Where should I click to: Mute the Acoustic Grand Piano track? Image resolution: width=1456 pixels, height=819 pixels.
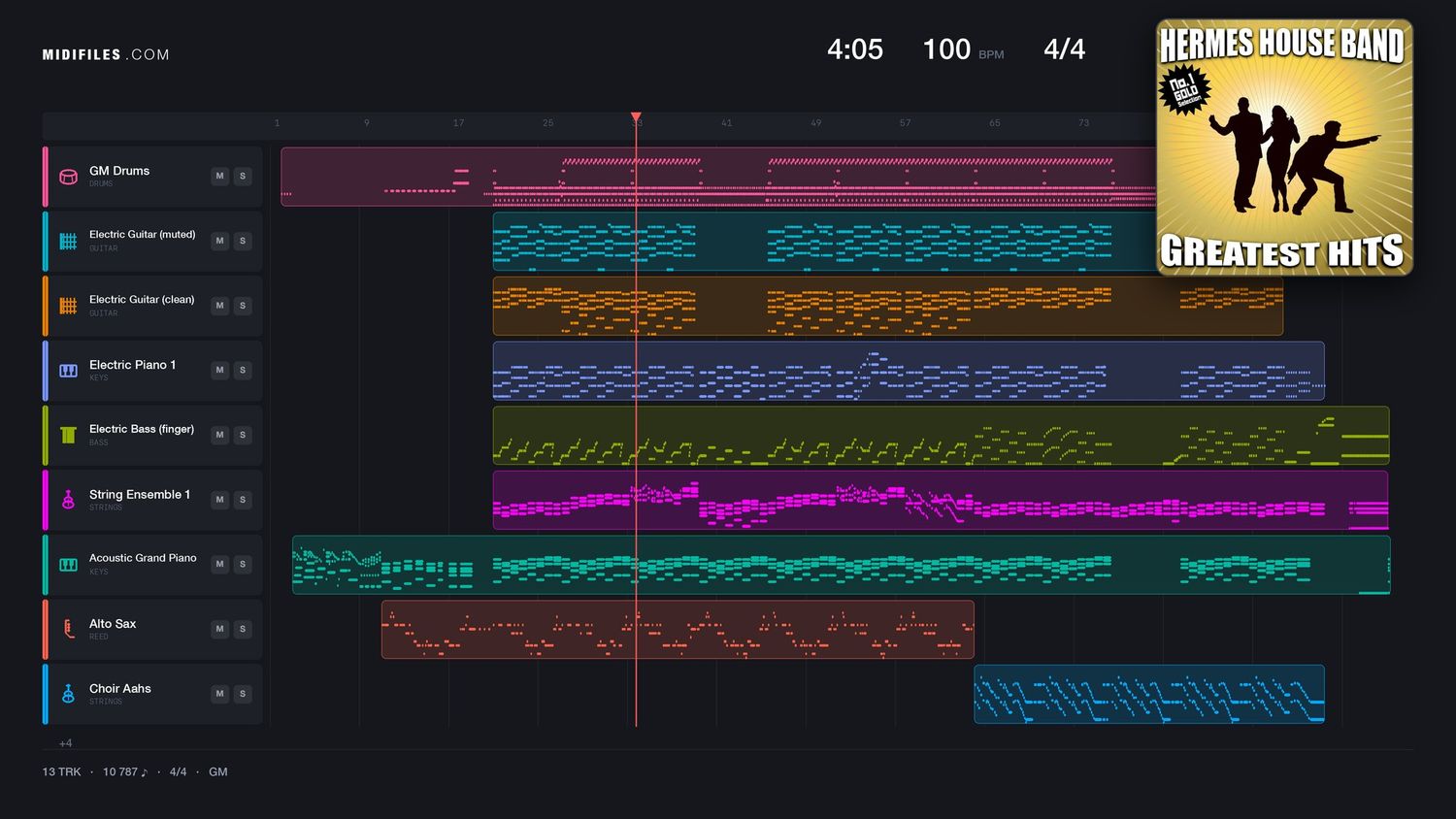pyautogui.click(x=219, y=564)
